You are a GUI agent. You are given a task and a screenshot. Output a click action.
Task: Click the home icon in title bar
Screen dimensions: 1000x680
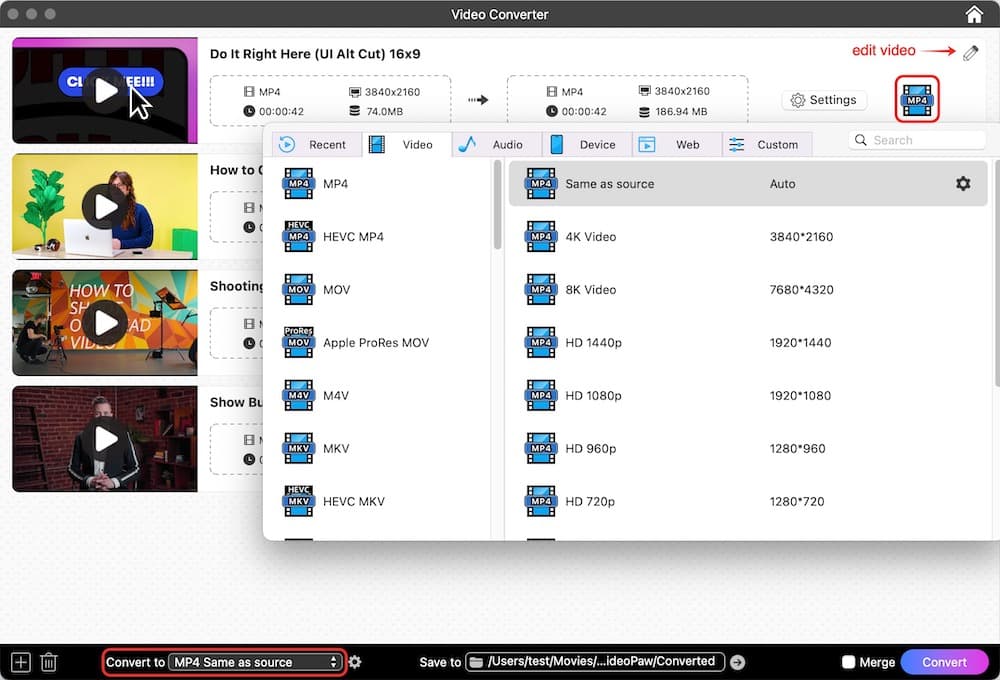click(x=974, y=14)
